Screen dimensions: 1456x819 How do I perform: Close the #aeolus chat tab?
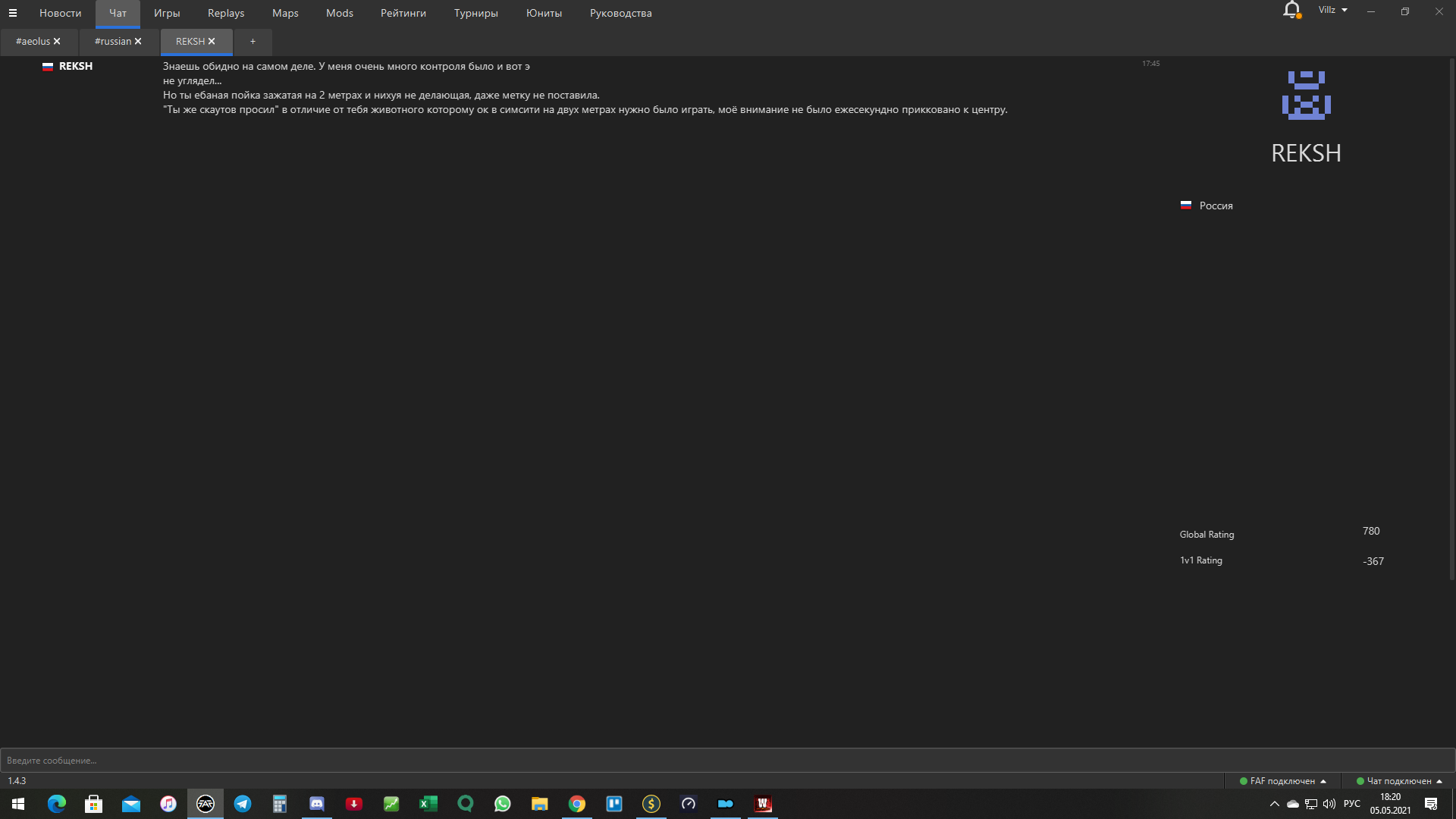(57, 42)
